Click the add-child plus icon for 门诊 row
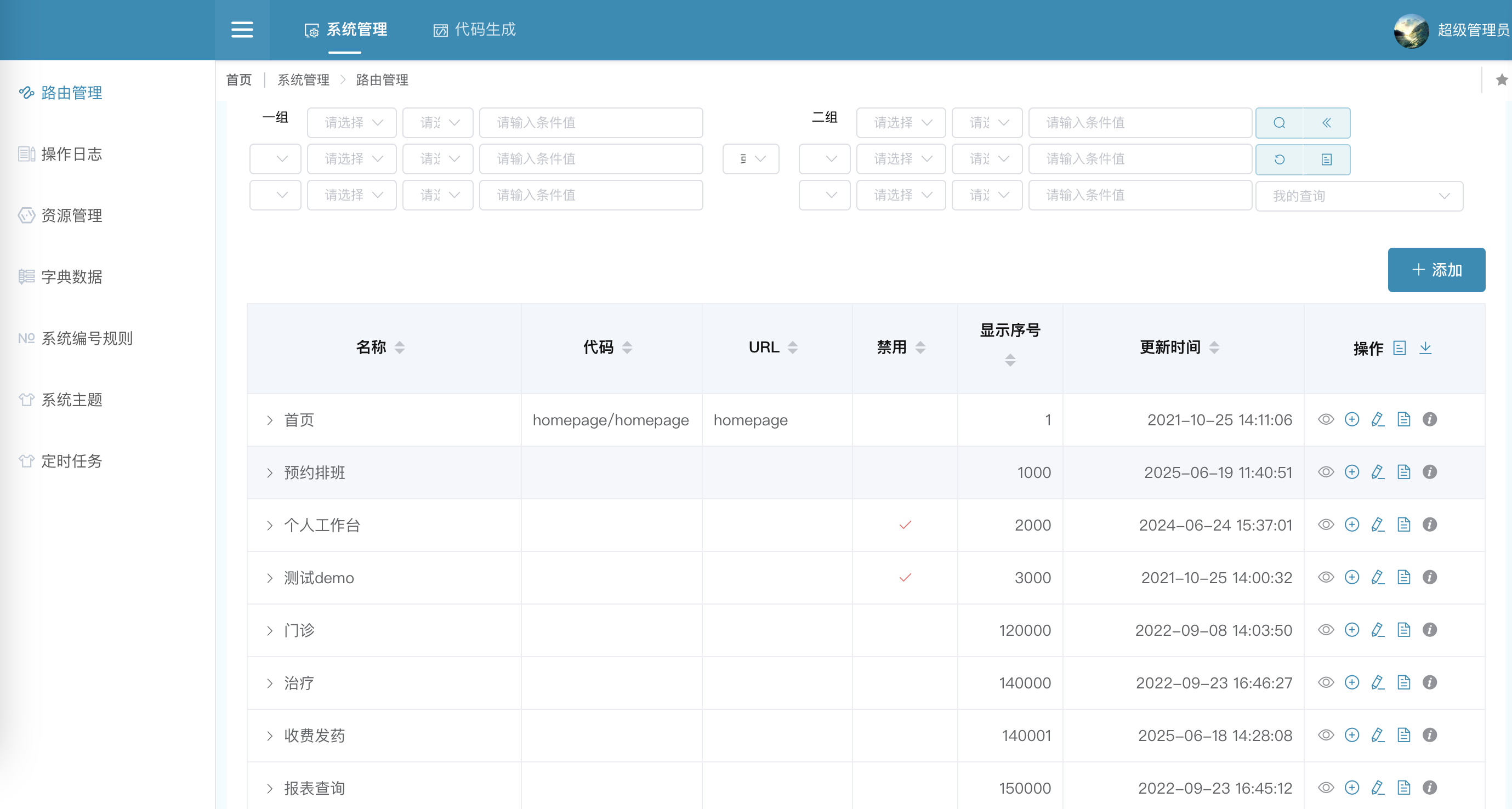 (1352, 630)
